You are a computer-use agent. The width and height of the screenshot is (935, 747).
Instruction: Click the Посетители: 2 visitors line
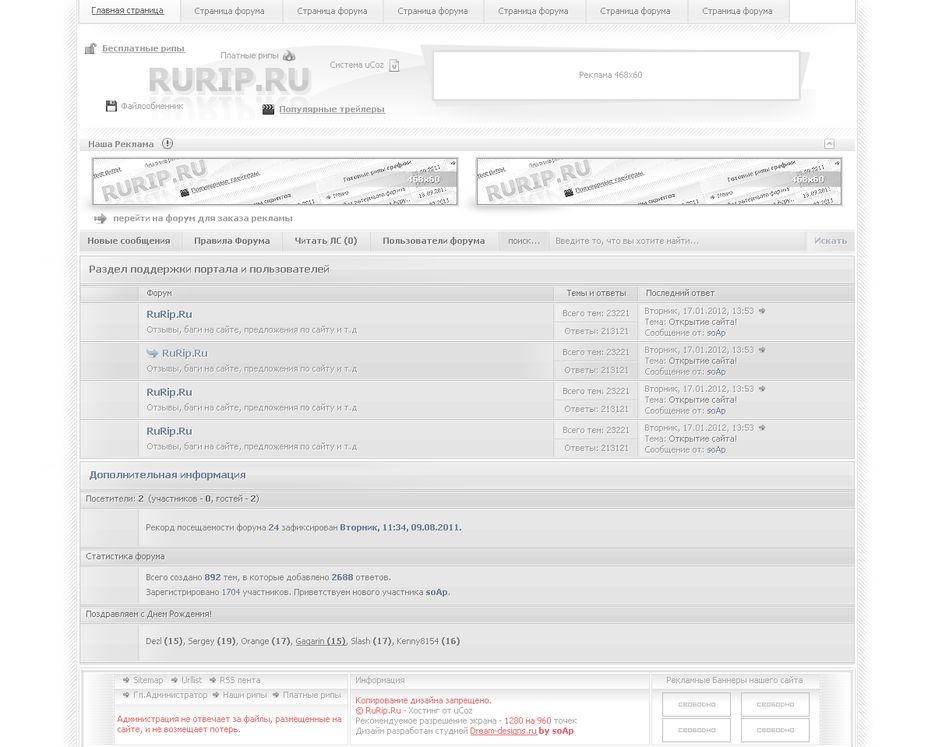172,499
